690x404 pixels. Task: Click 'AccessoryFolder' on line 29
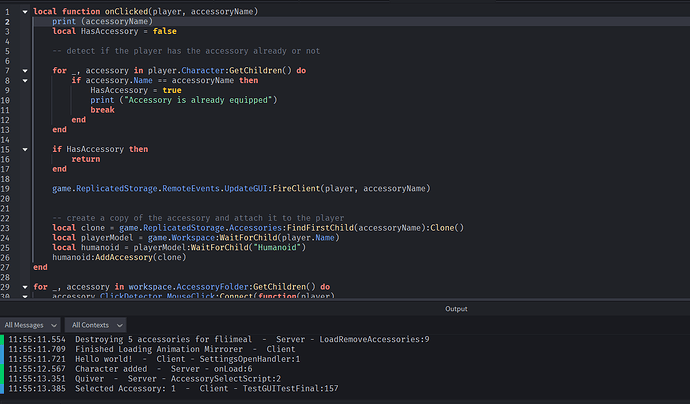point(213,287)
